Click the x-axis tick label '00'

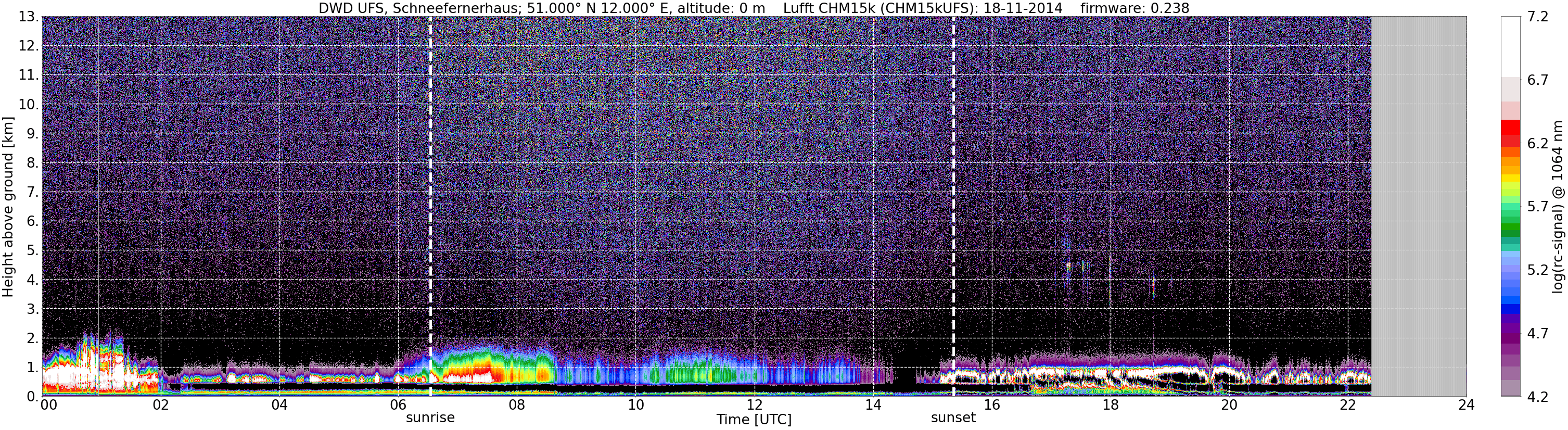[x=48, y=405]
